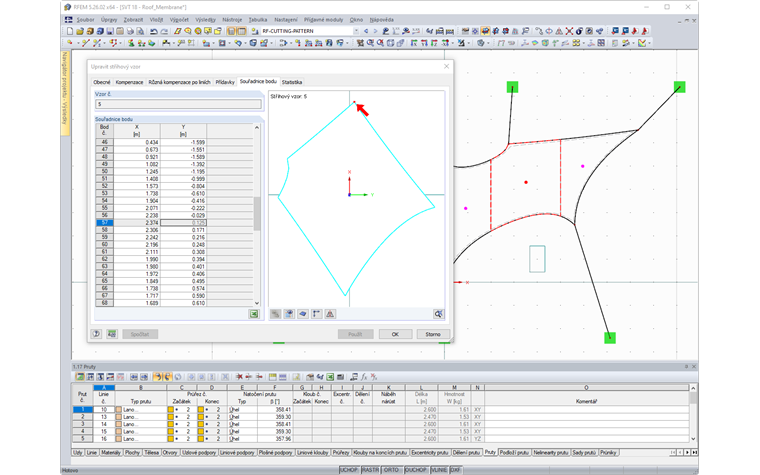This screenshot has height=475, width=760.
Task: Click the tan member type swatch in row 2
Action: click(118, 417)
